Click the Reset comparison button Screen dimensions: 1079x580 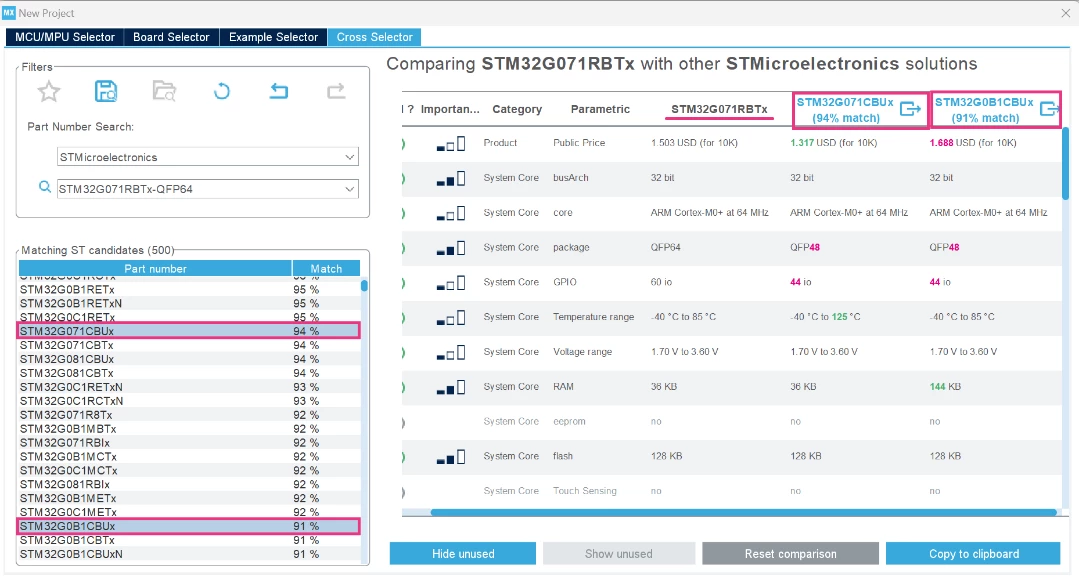coord(791,554)
